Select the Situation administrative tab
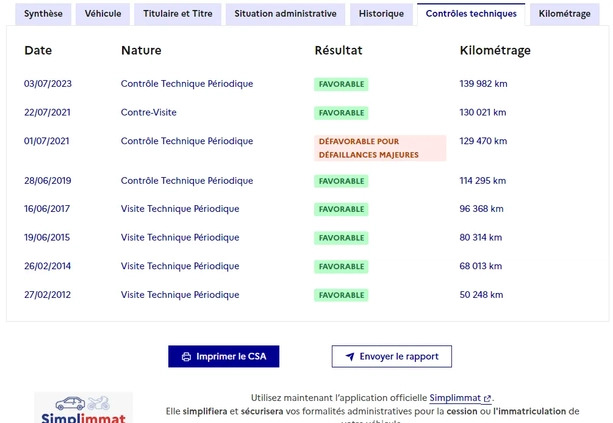613x423 pixels. coord(286,14)
